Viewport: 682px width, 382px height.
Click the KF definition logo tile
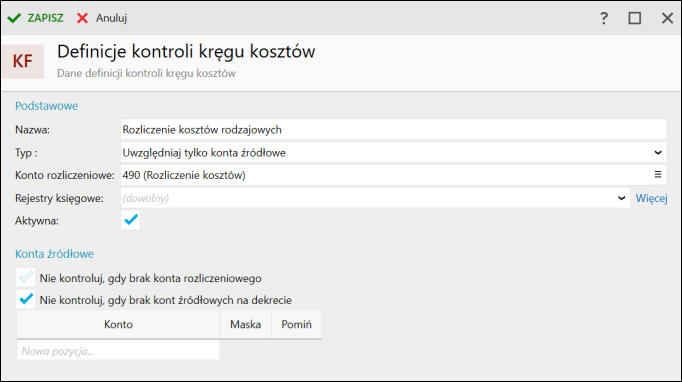(23, 61)
